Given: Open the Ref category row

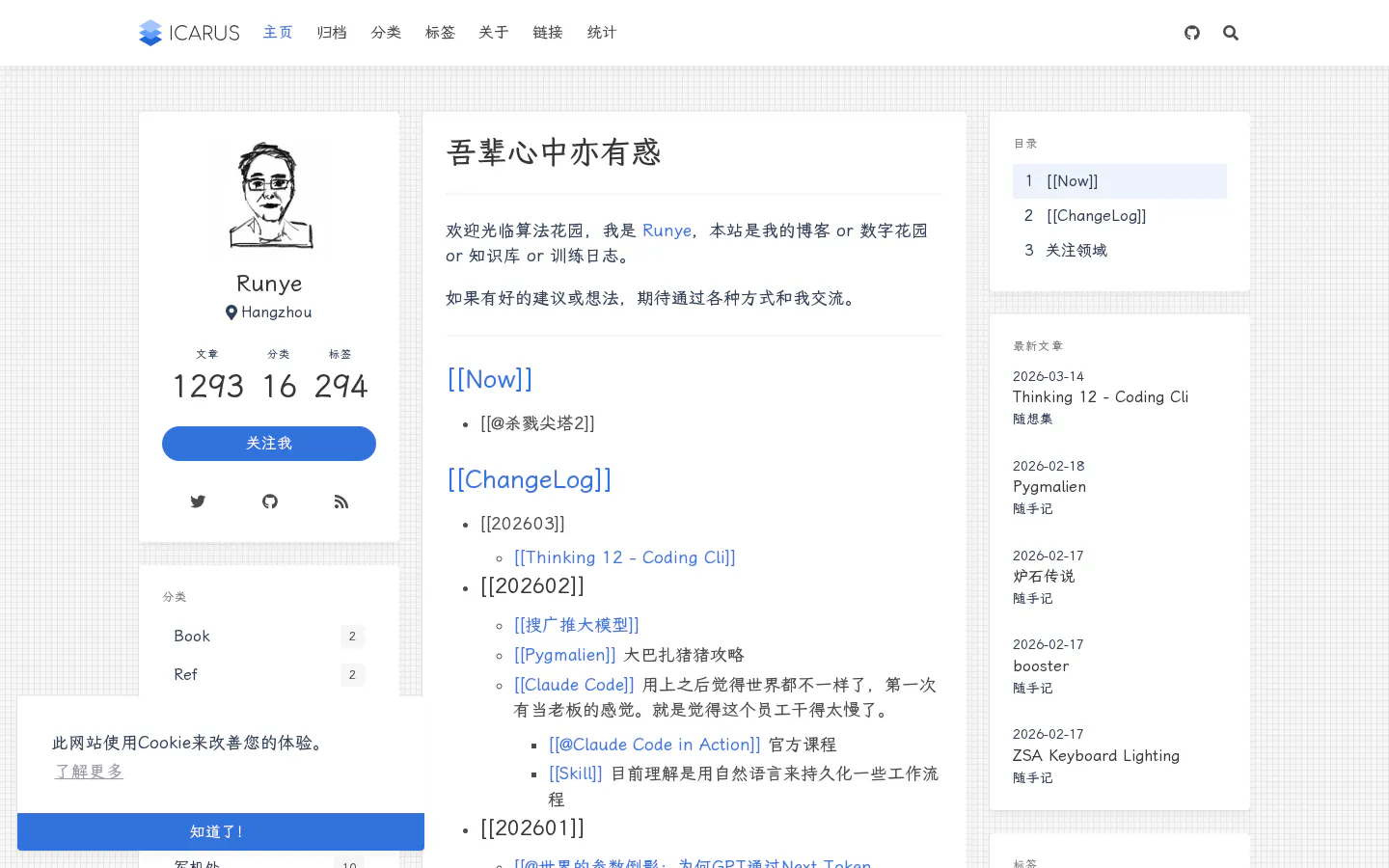Looking at the screenshot, I should [269, 675].
